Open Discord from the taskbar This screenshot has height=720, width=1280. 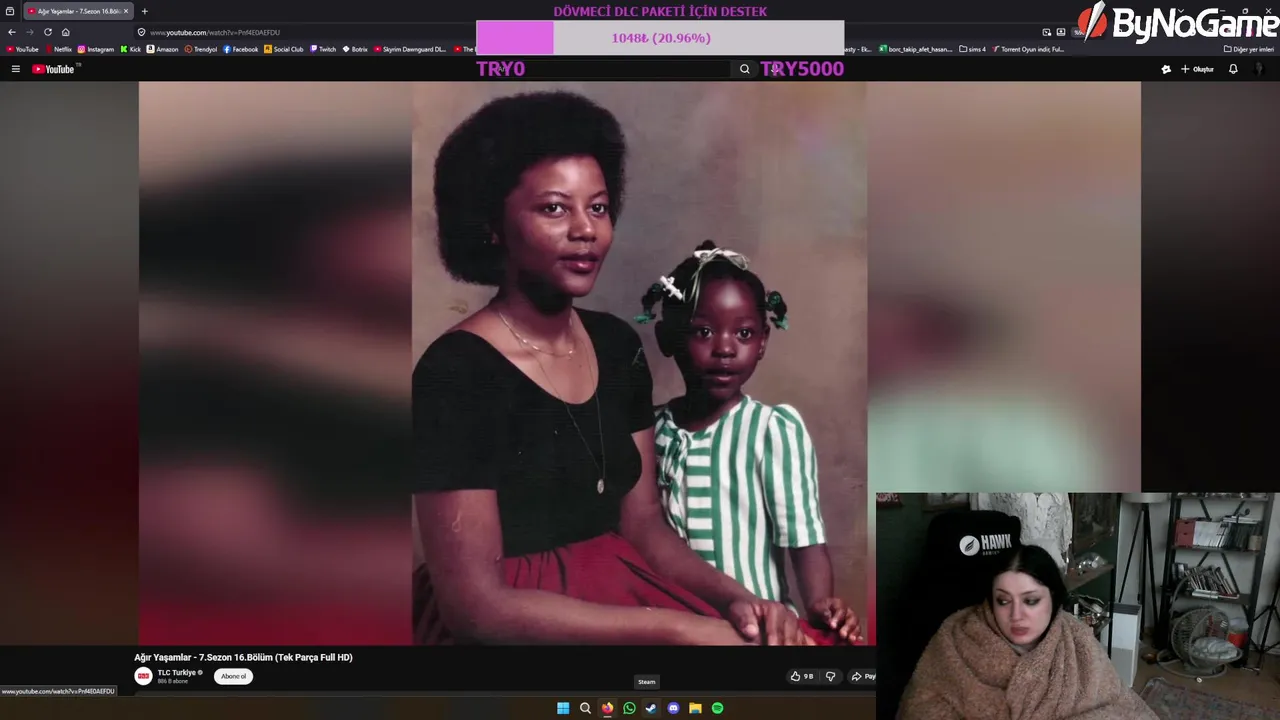(673, 708)
